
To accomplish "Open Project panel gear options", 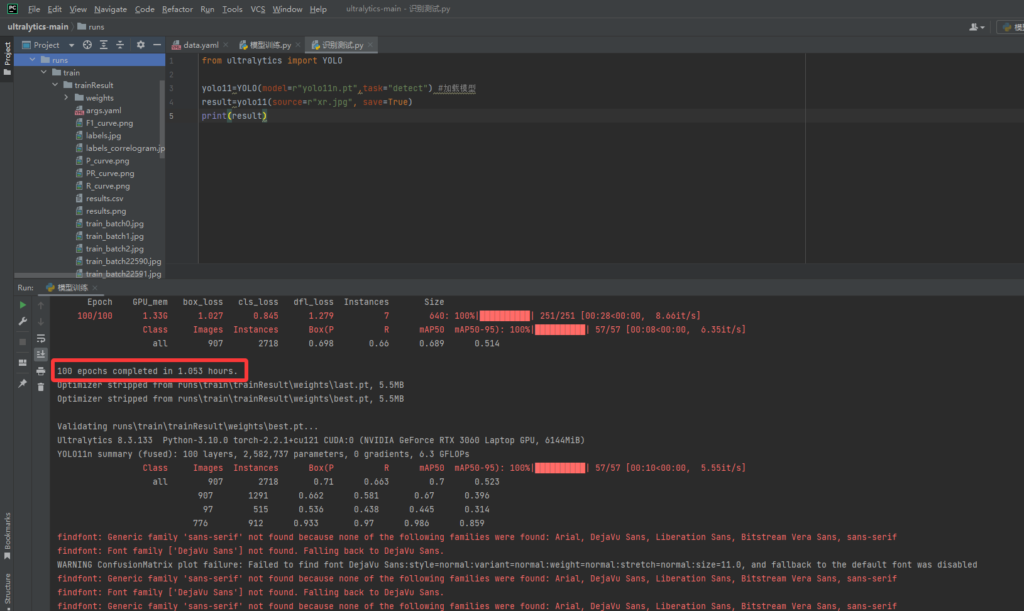I will pyautogui.click(x=140, y=45).
